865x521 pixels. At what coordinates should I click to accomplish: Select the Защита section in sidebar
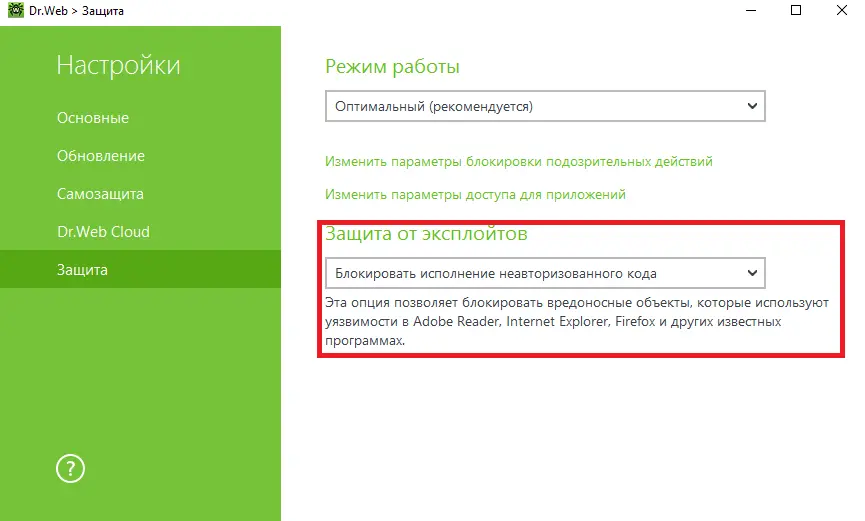pos(140,269)
